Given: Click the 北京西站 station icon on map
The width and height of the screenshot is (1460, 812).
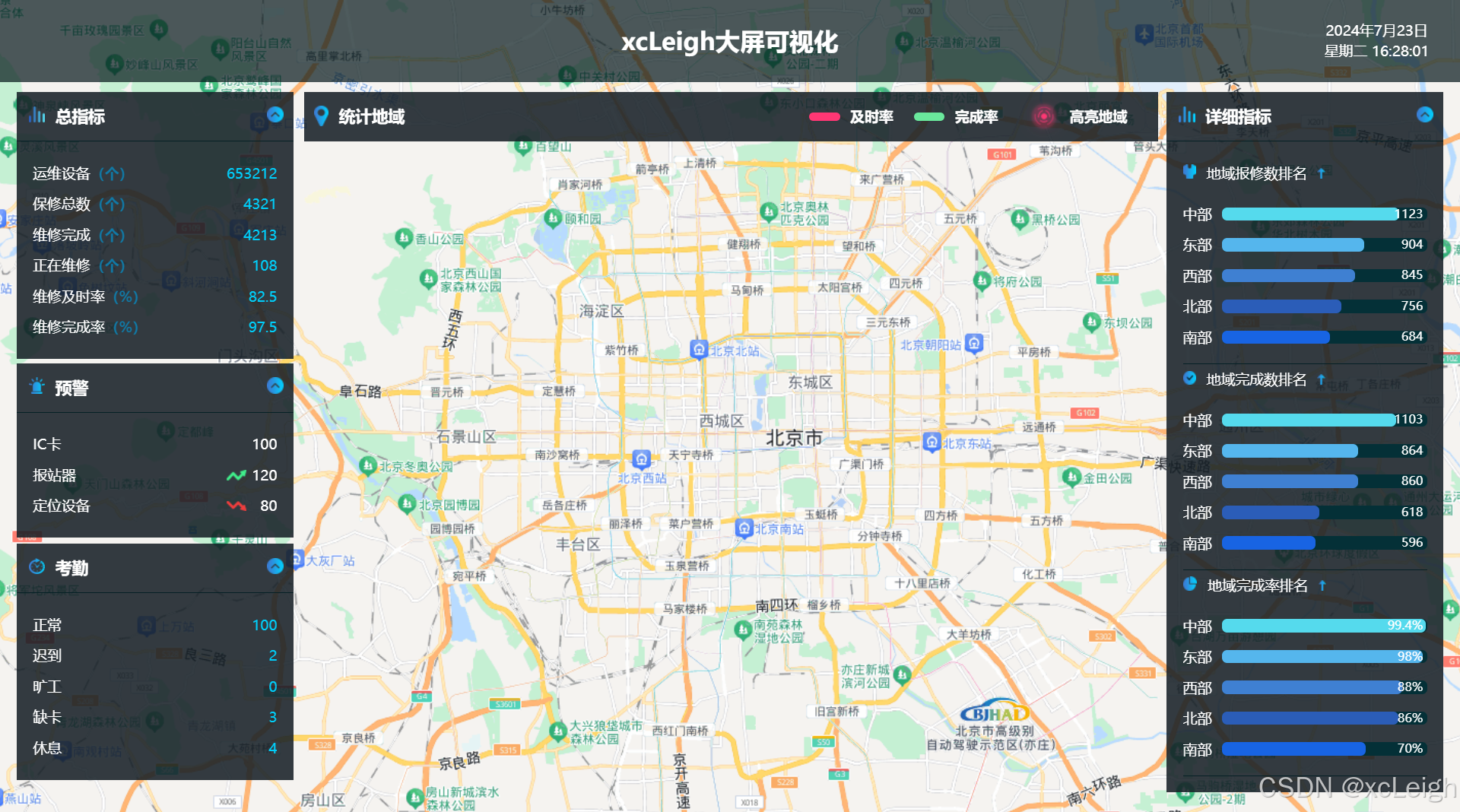Looking at the screenshot, I should [x=641, y=459].
